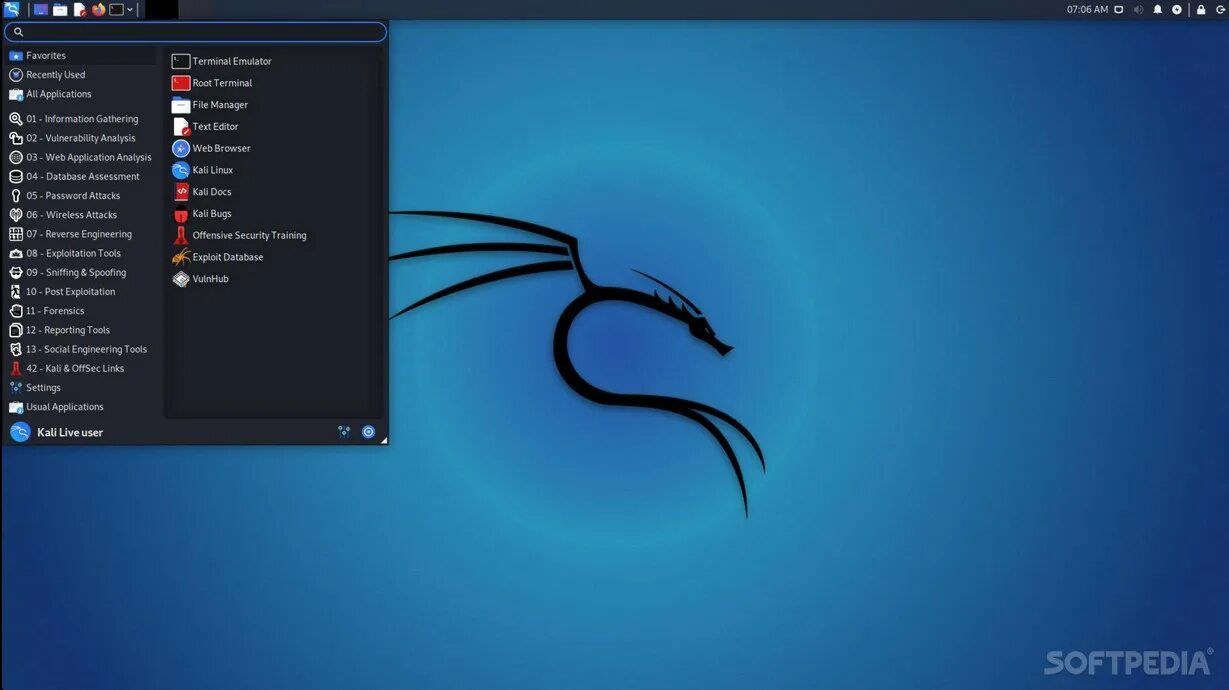Open Show Desktop launcher in top panel

click(x=41, y=9)
